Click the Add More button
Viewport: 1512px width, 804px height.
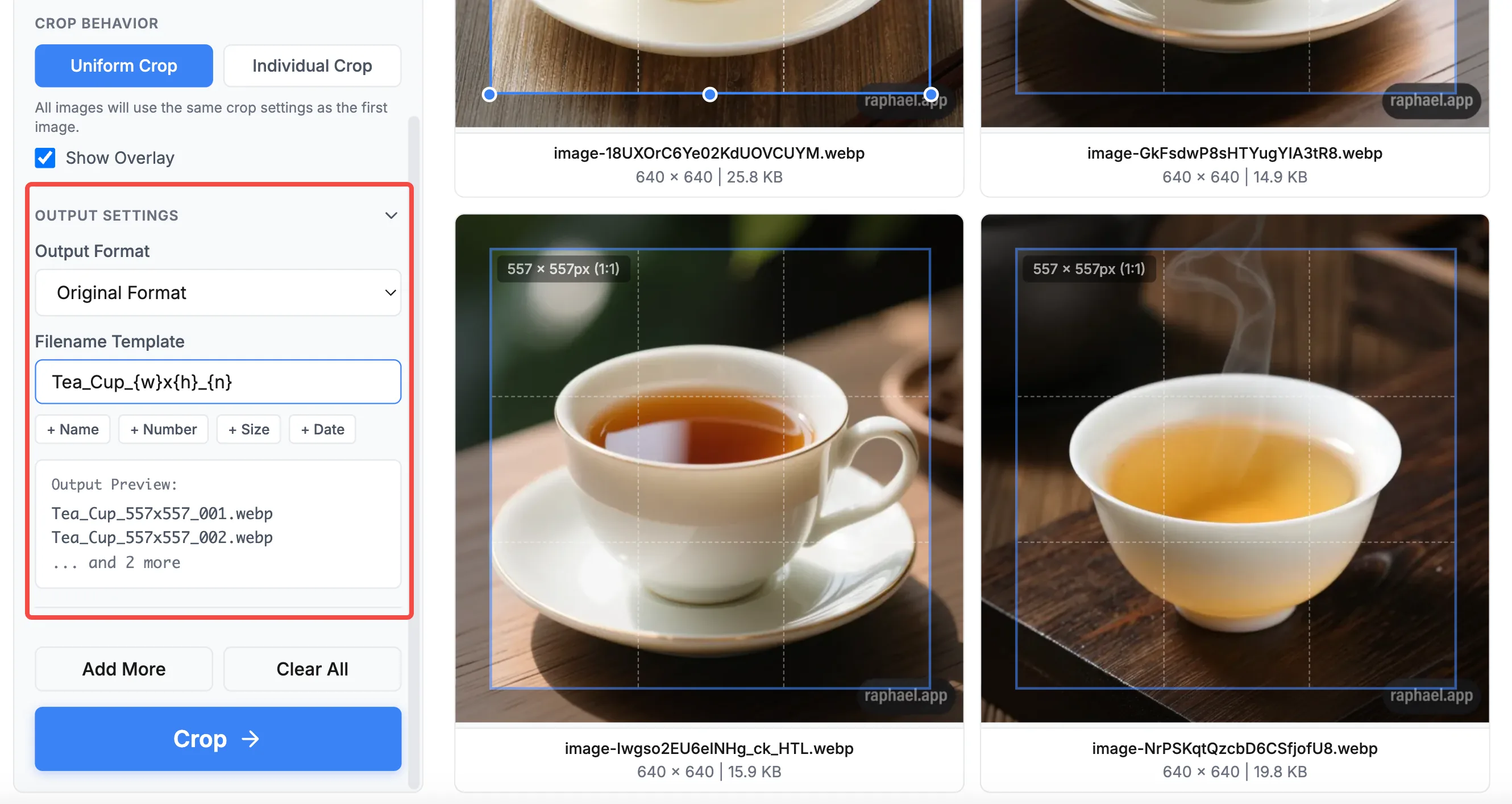click(123, 668)
